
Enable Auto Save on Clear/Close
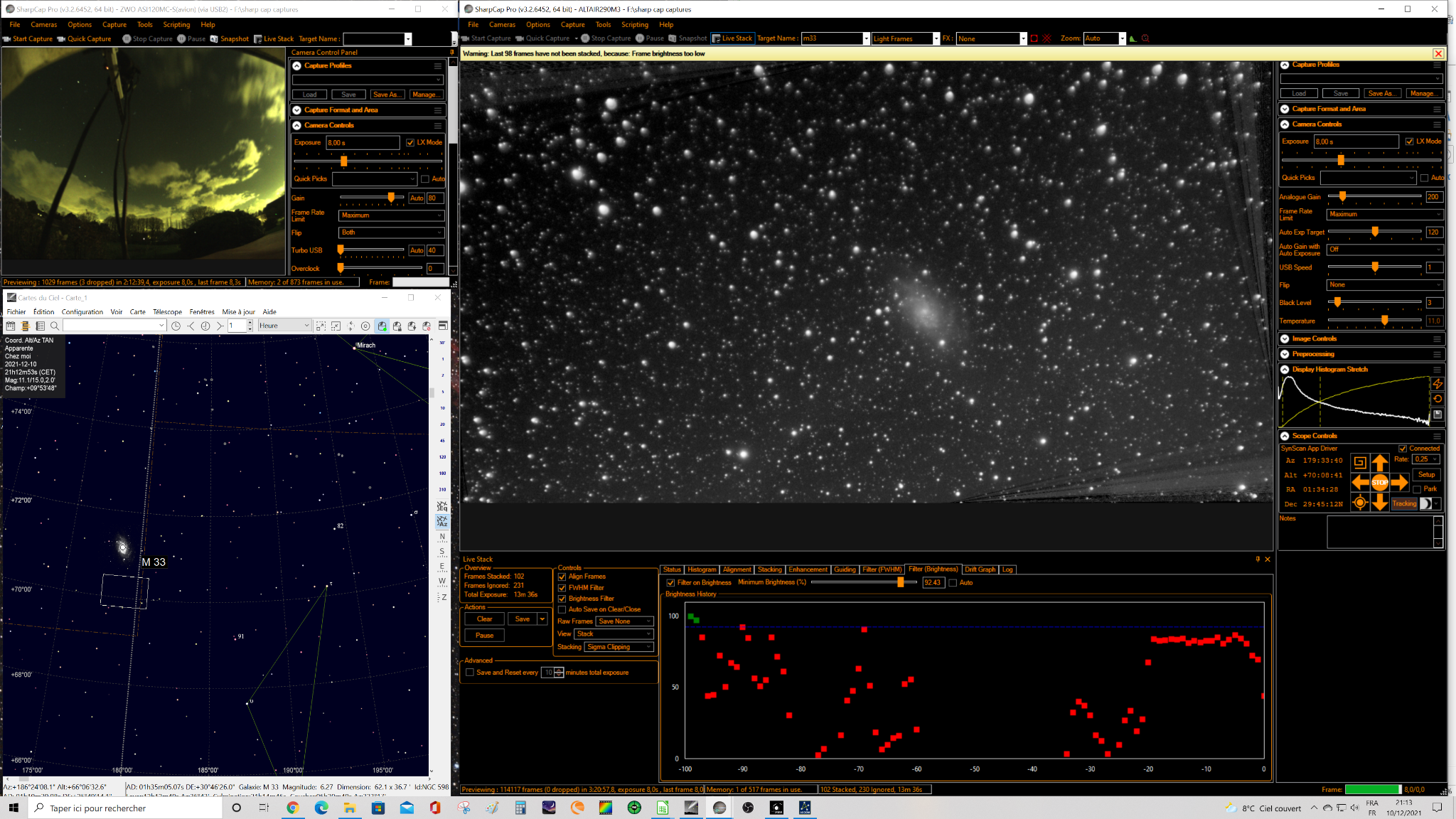(562, 609)
